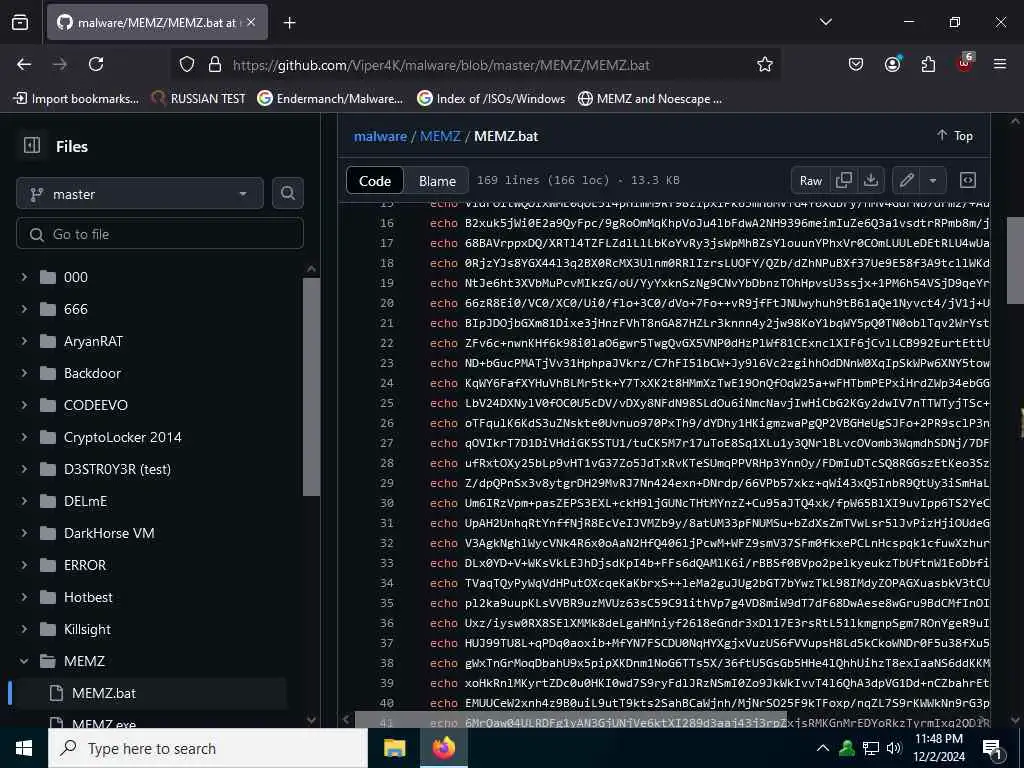Open the notification center

[993, 749]
